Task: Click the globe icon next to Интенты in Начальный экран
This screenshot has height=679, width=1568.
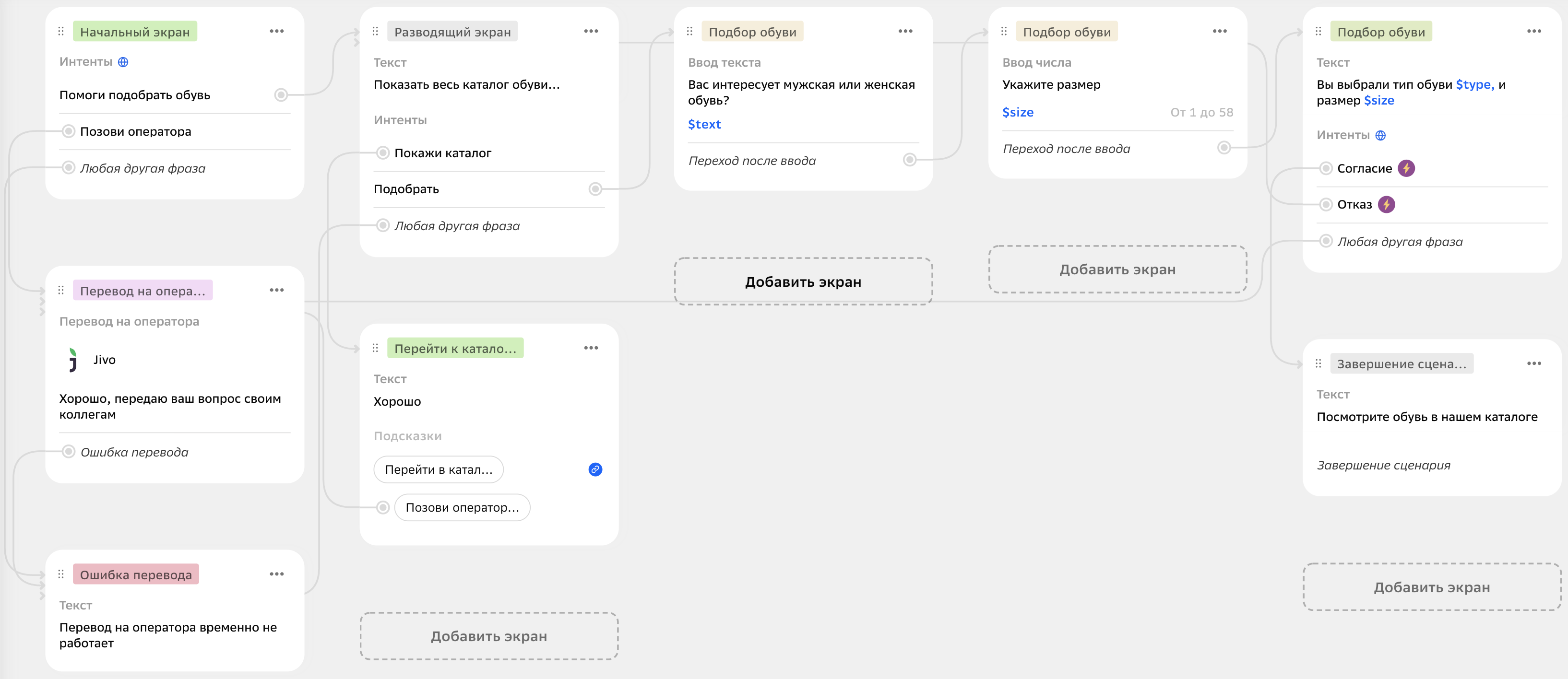Action: click(123, 62)
